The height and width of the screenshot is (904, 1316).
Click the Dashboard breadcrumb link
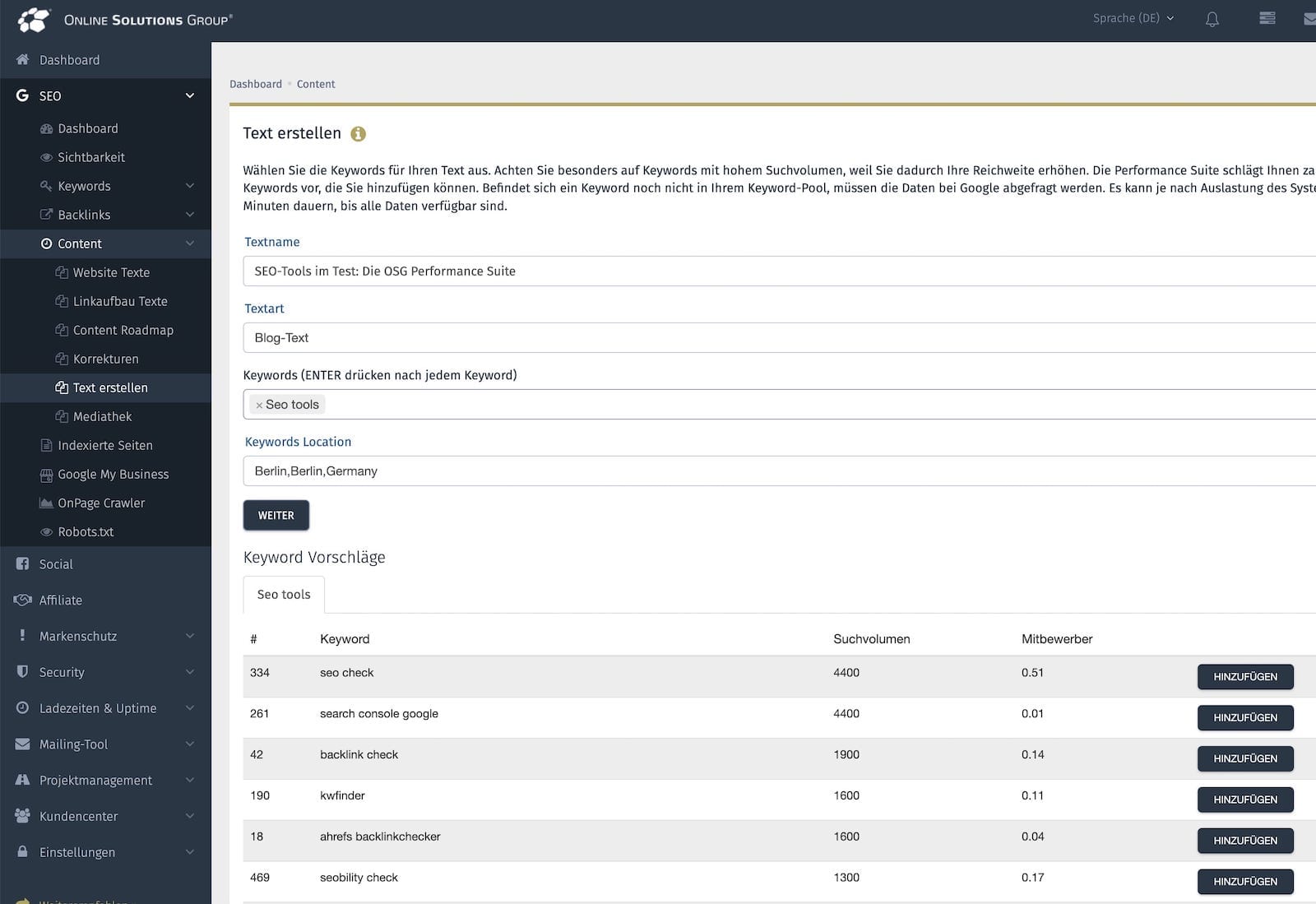point(256,84)
